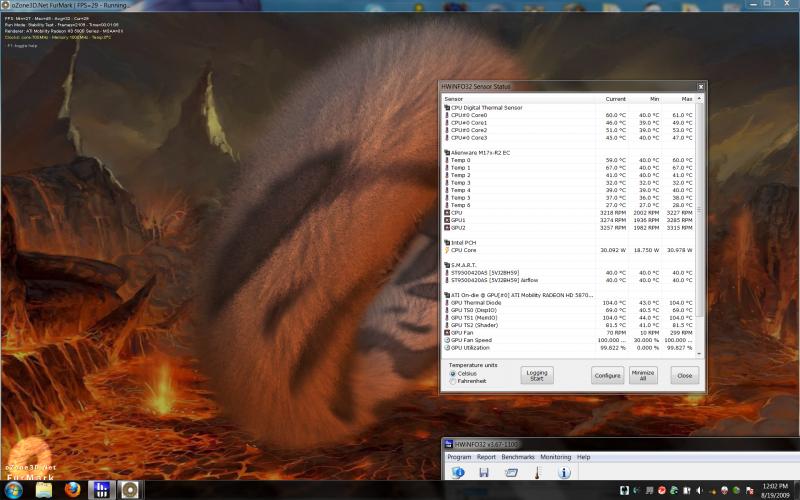Click the blue info about icon in toolbar
Screen dimensions: 800x500
(x=564, y=472)
